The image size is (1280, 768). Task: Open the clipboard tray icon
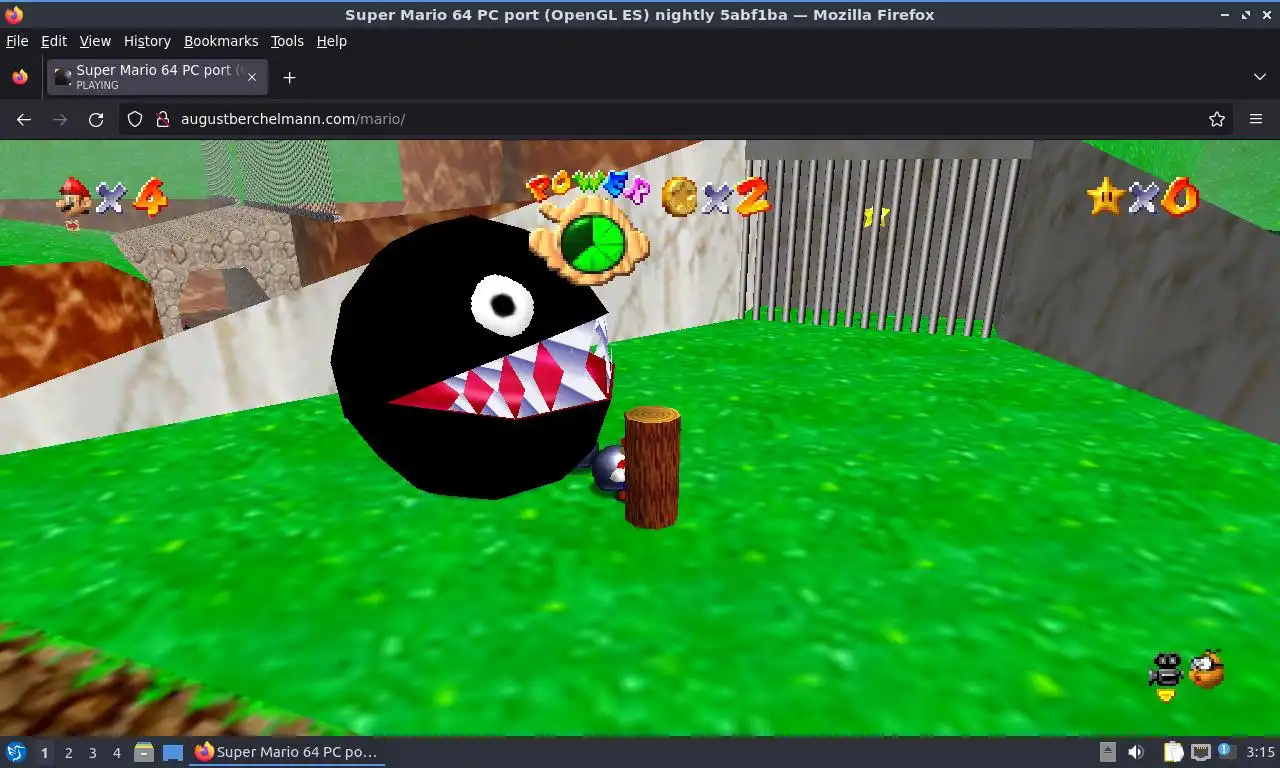click(1173, 752)
